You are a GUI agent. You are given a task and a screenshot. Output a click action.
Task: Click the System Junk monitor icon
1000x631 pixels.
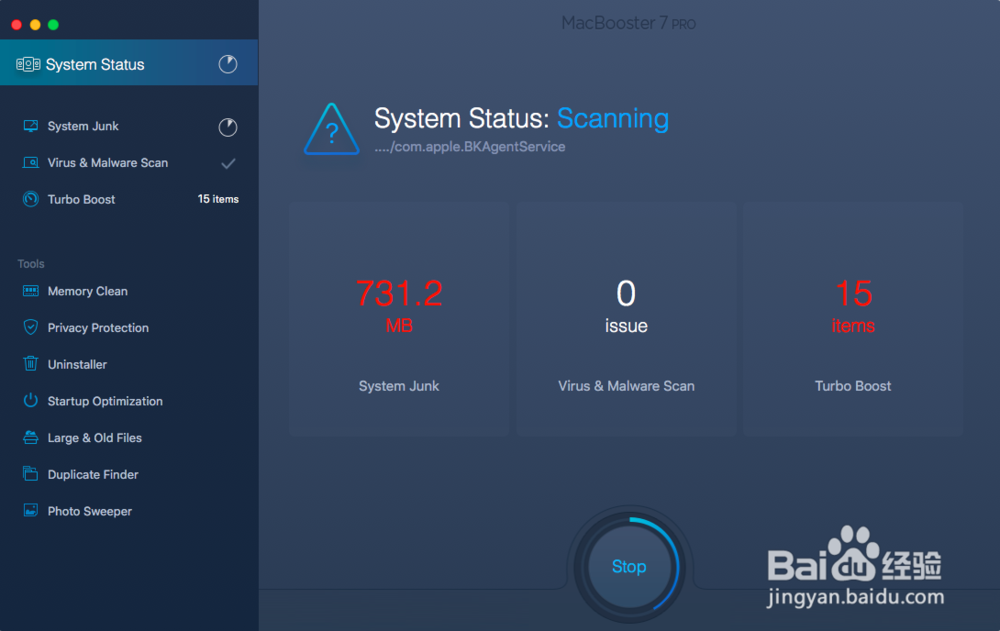coord(30,126)
